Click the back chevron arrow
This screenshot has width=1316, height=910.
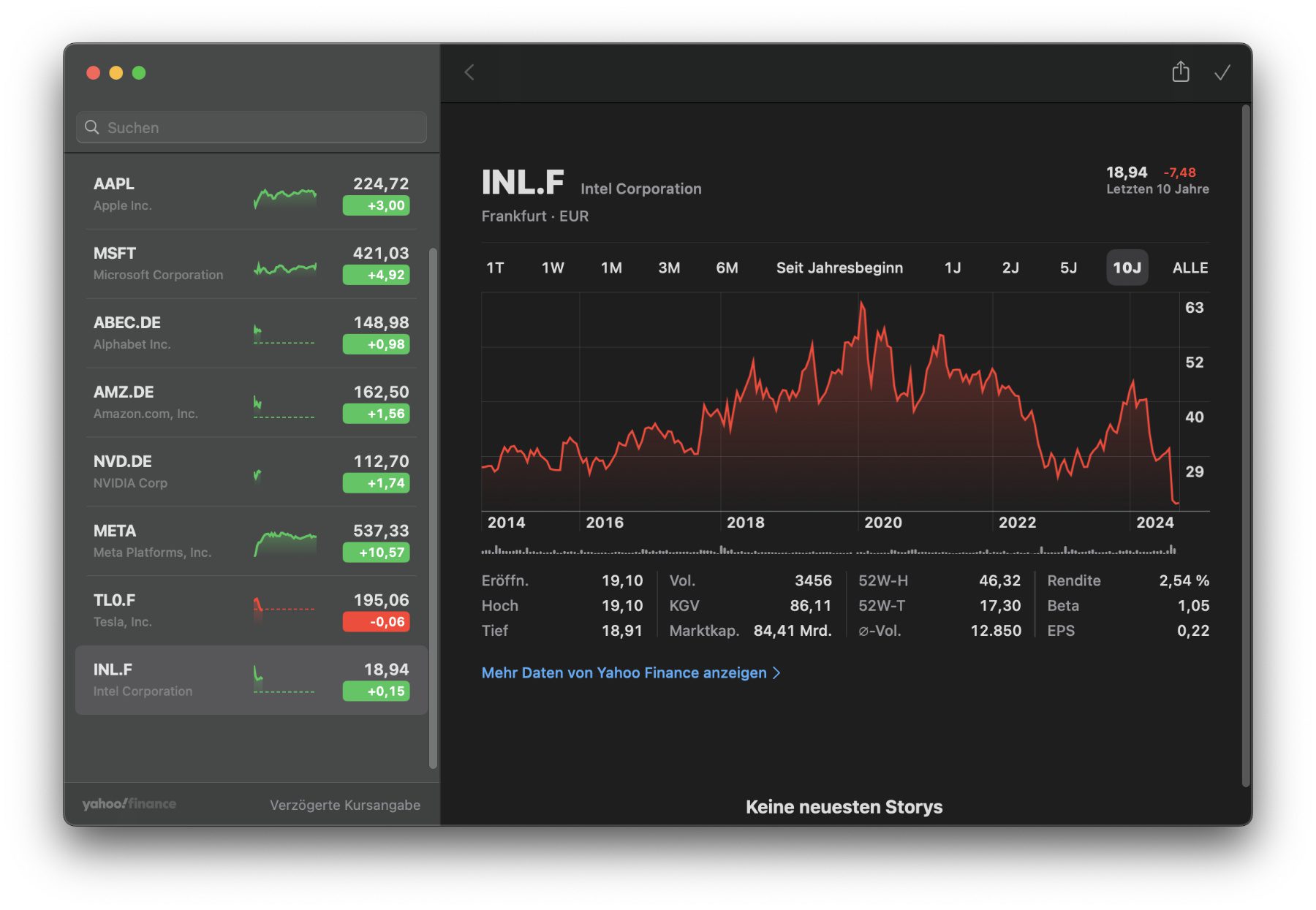pos(469,72)
